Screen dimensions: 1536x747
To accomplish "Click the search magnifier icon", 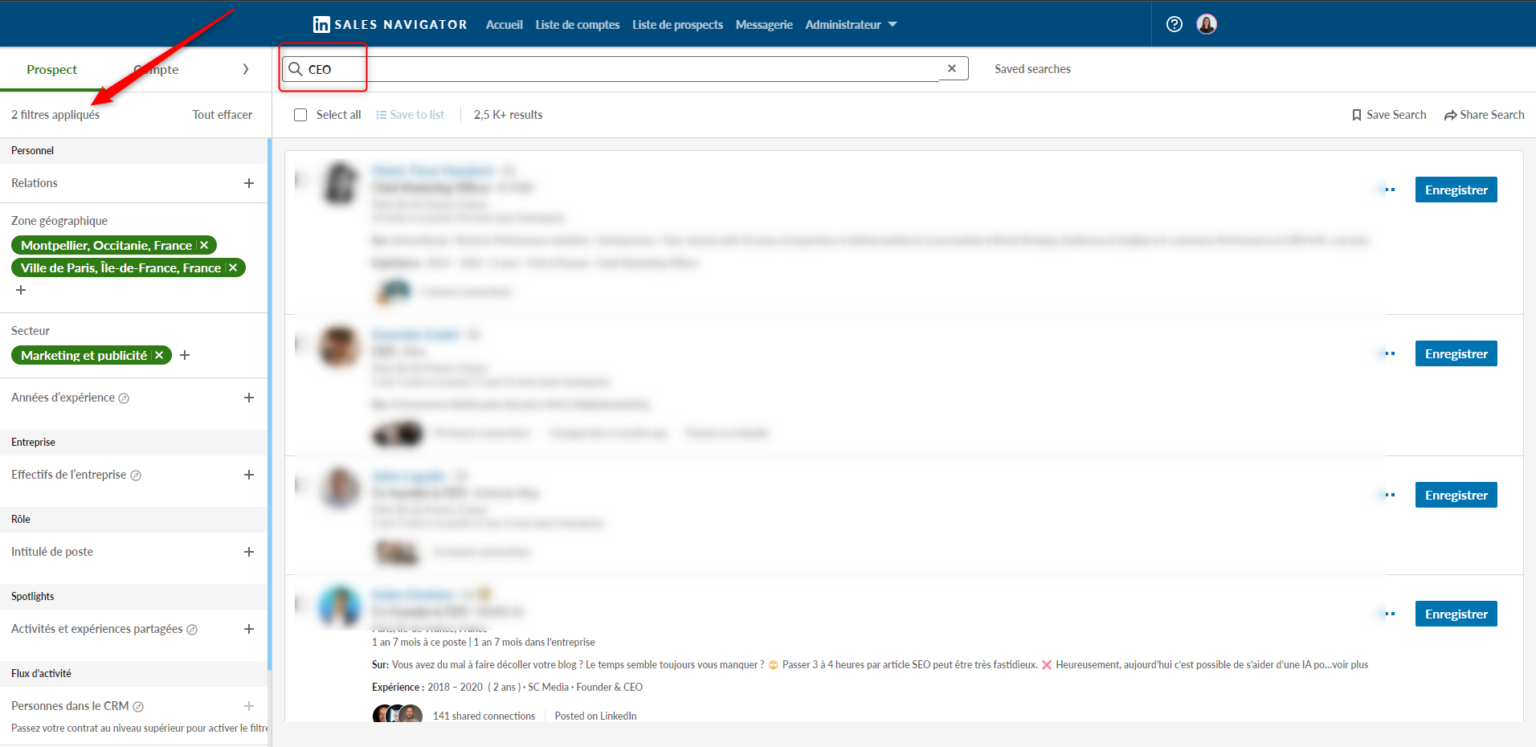I will pyautogui.click(x=295, y=69).
